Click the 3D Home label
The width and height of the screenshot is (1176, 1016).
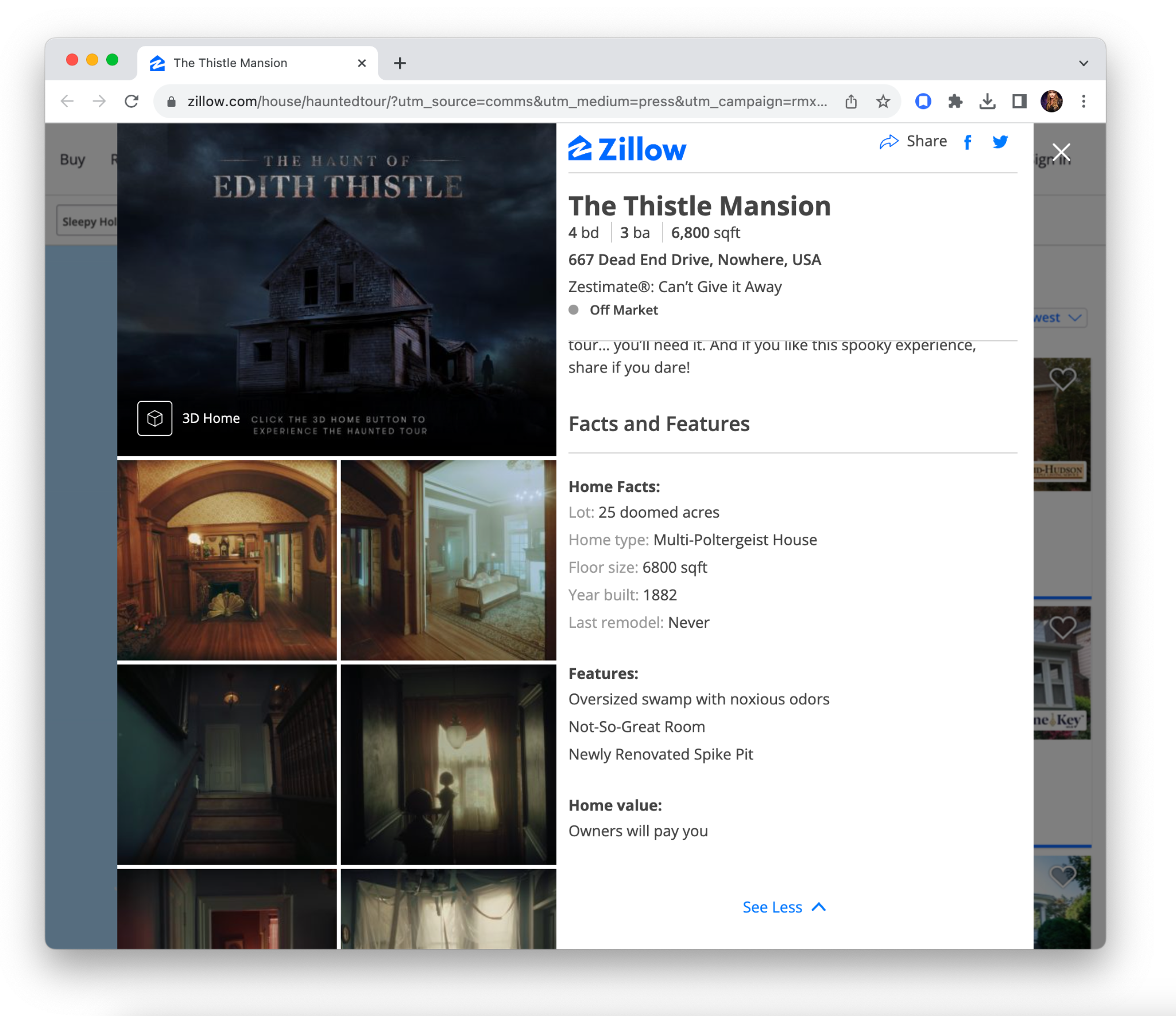[x=211, y=418]
